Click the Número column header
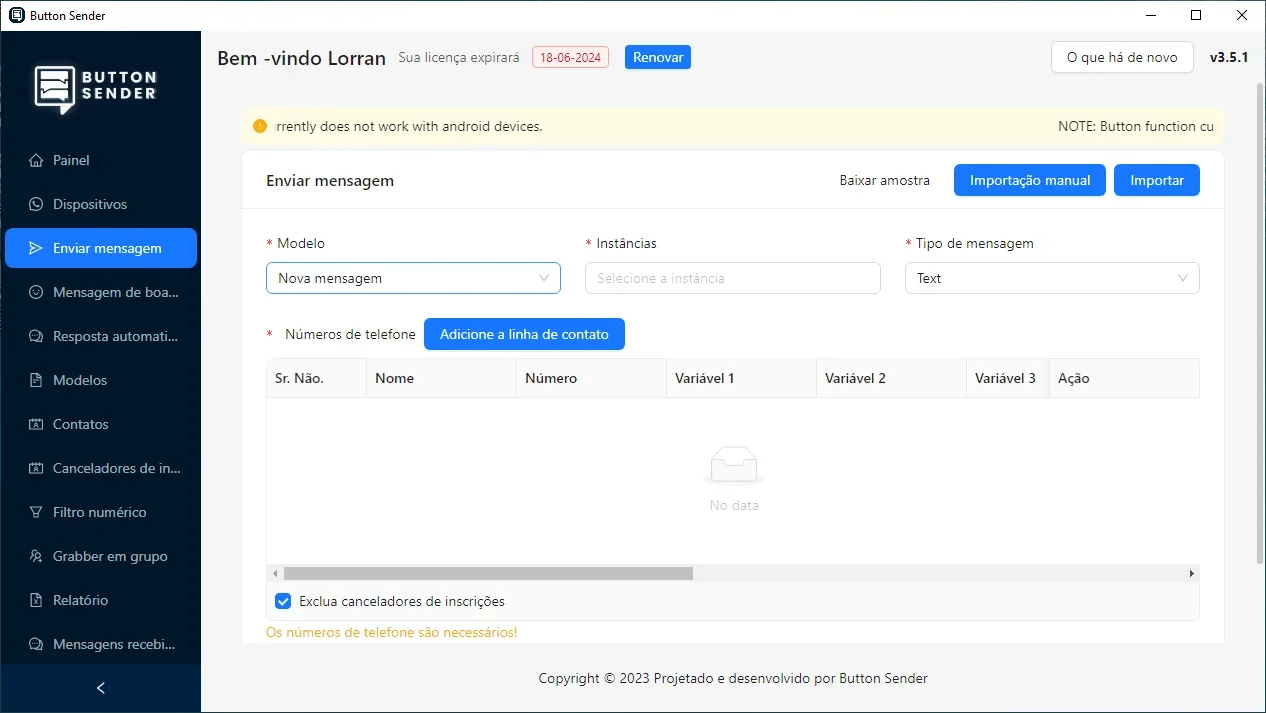The height and width of the screenshot is (713, 1266). (x=591, y=378)
